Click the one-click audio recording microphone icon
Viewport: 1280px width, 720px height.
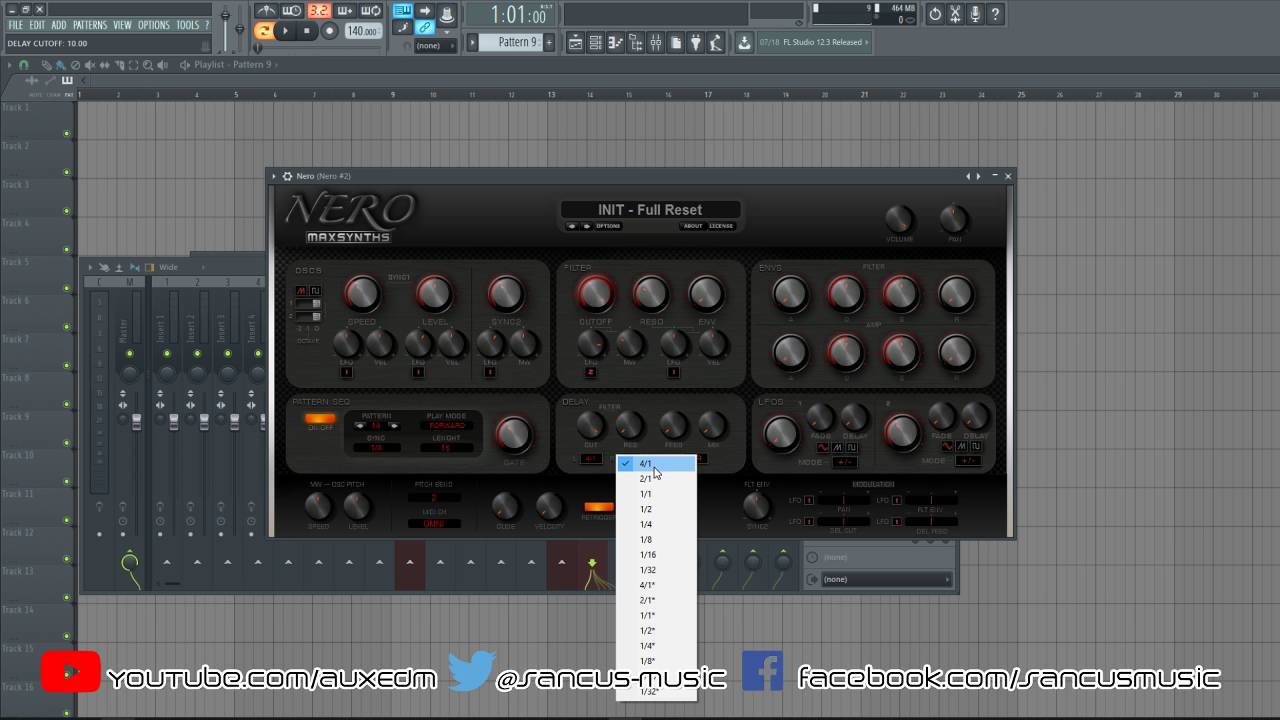[x=975, y=14]
